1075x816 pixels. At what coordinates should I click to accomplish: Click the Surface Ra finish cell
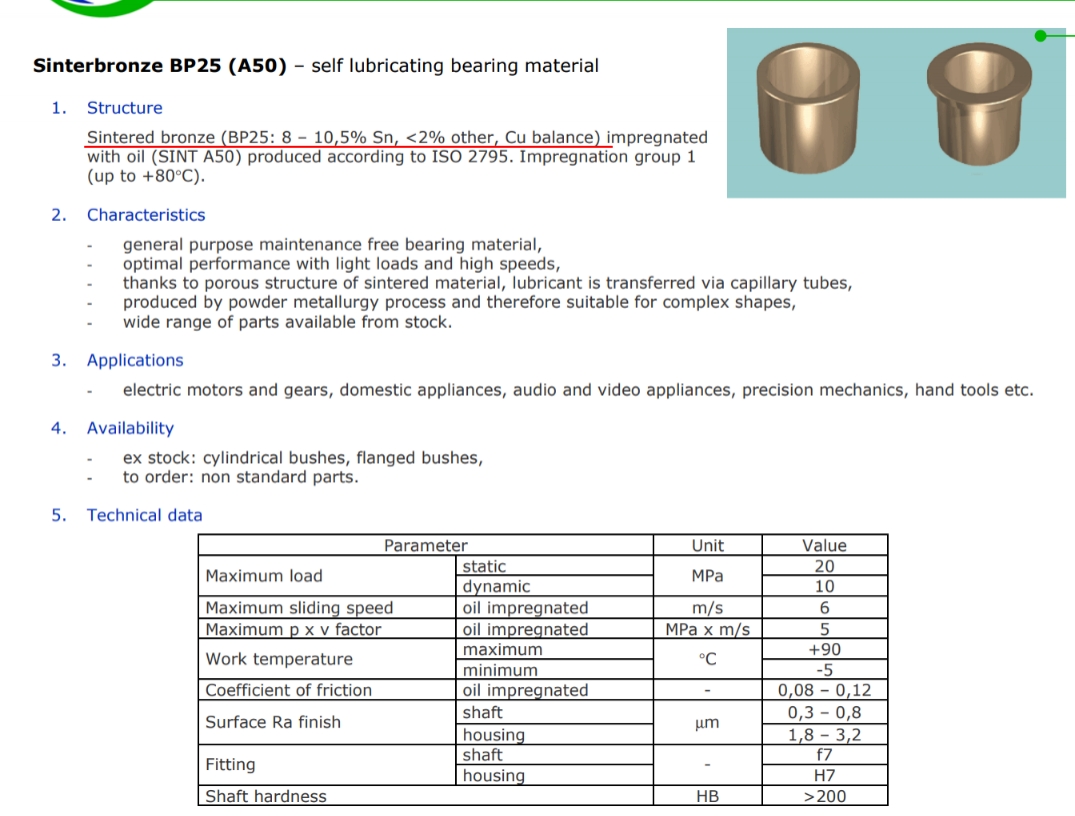pos(327,722)
